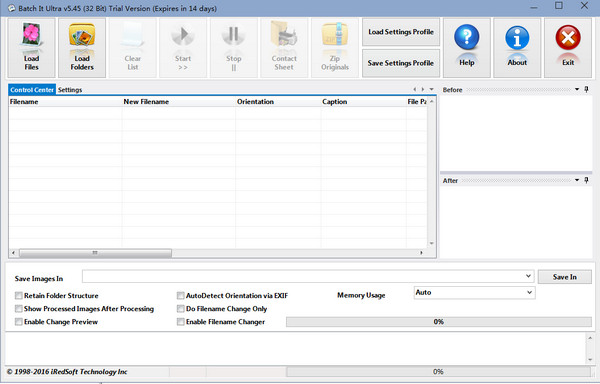
Task: Click the horizontal scrollbar thumb of file list
Action: [x=95, y=253]
